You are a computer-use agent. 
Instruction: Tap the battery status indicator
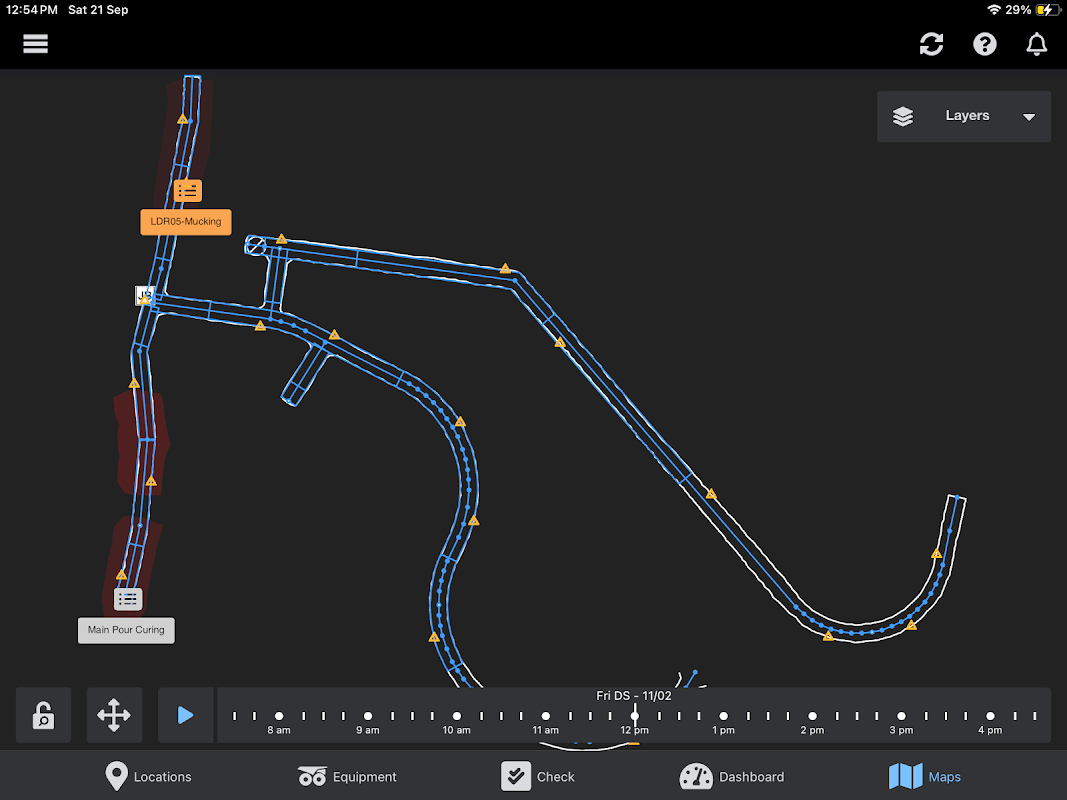pos(1047,10)
